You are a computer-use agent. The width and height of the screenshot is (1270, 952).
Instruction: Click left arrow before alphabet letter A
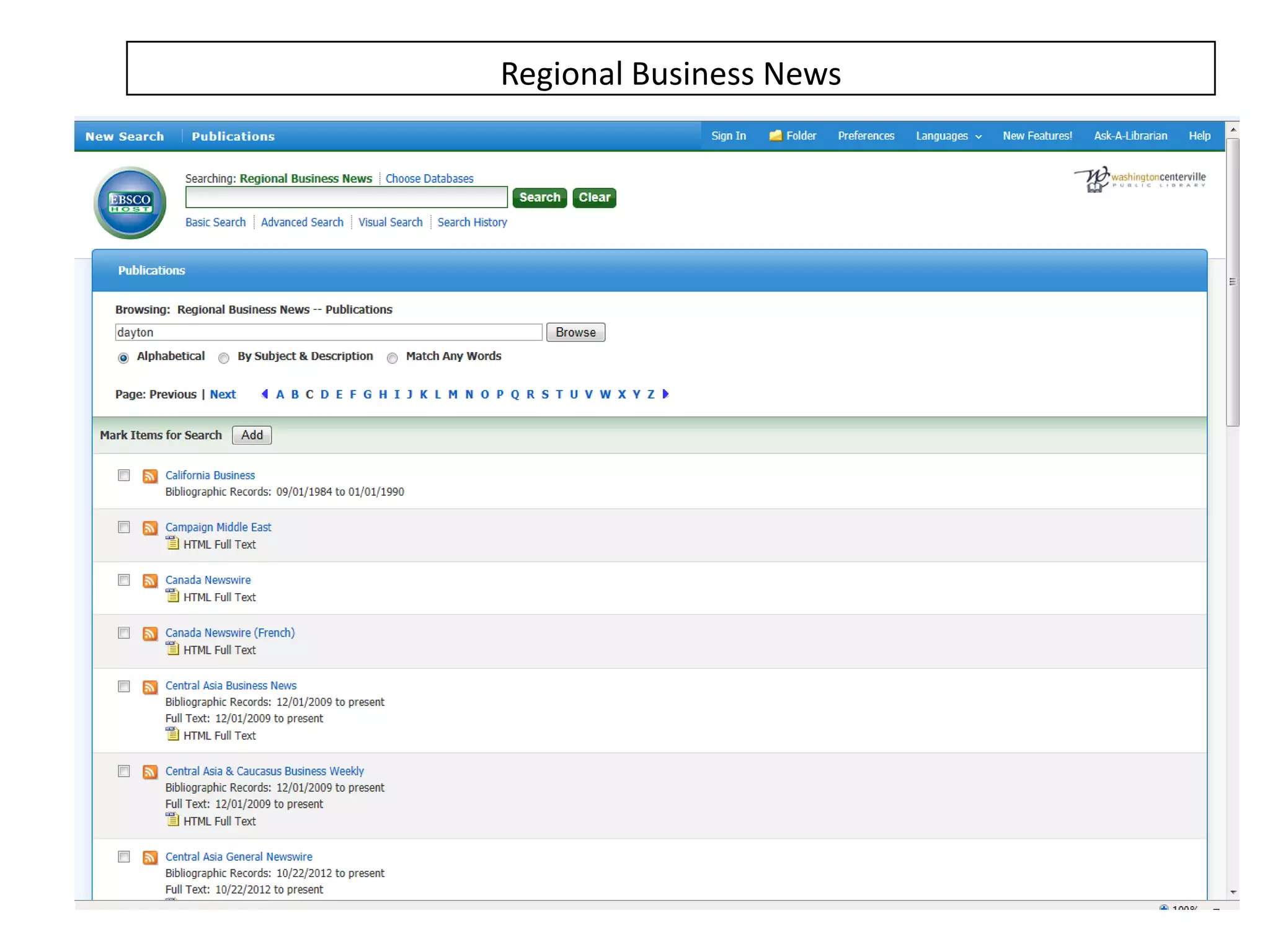pos(265,394)
